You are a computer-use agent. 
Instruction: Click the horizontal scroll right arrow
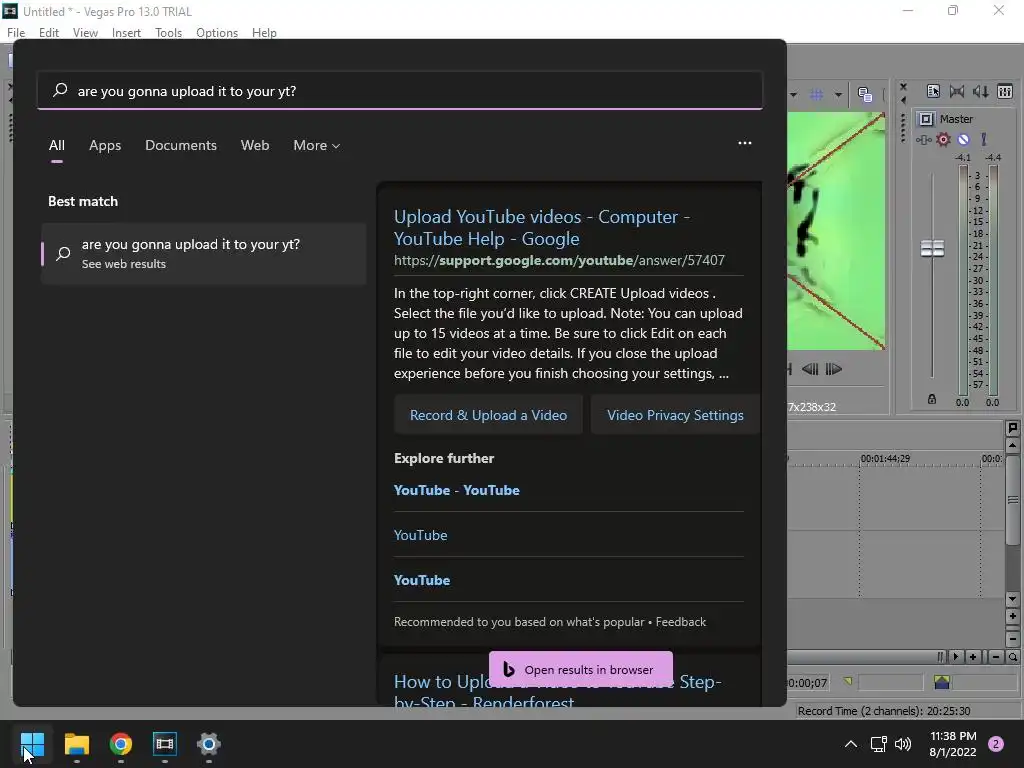[956, 657]
